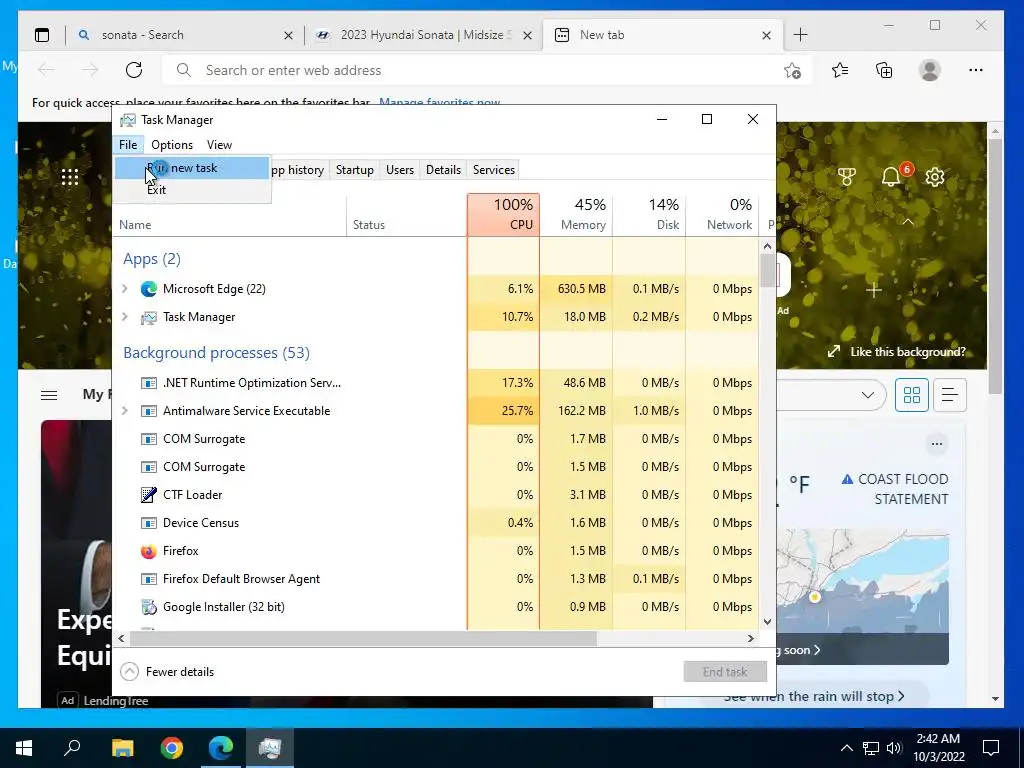
Task: Open the taskbar clock and date
Action: coord(938,748)
